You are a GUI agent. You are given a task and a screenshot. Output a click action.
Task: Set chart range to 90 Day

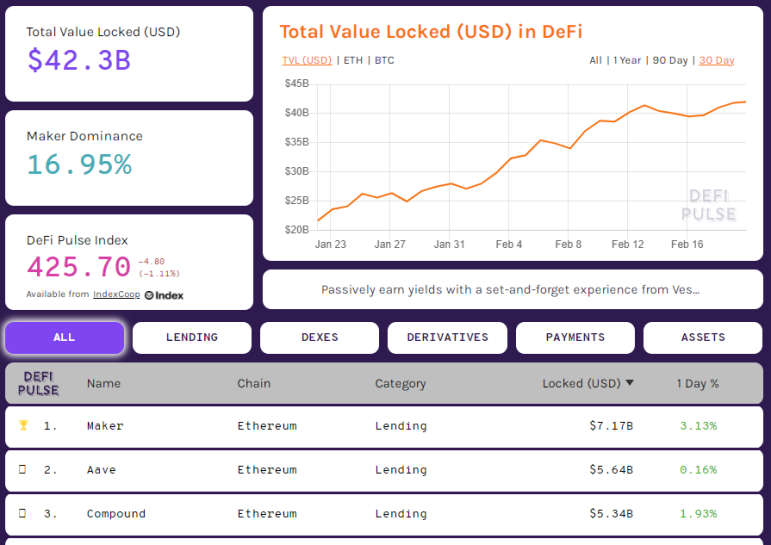(670, 61)
